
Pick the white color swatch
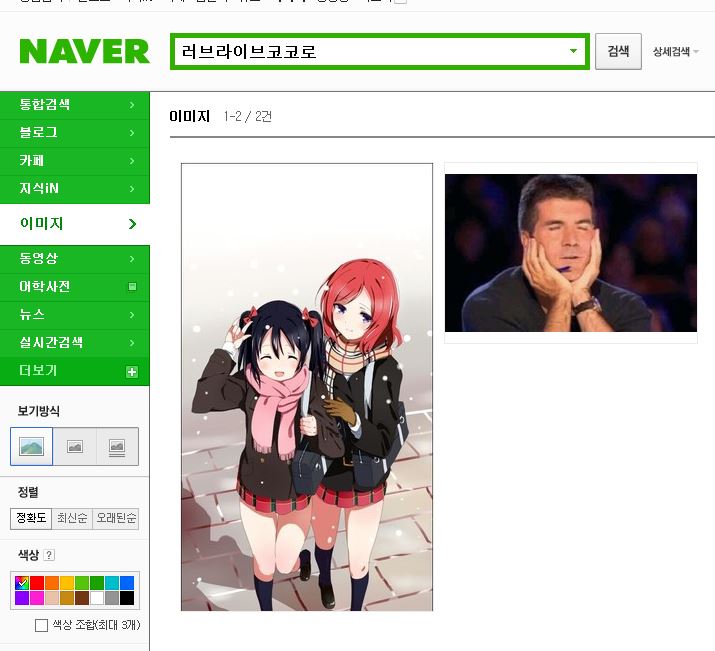pyautogui.click(x=97, y=598)
